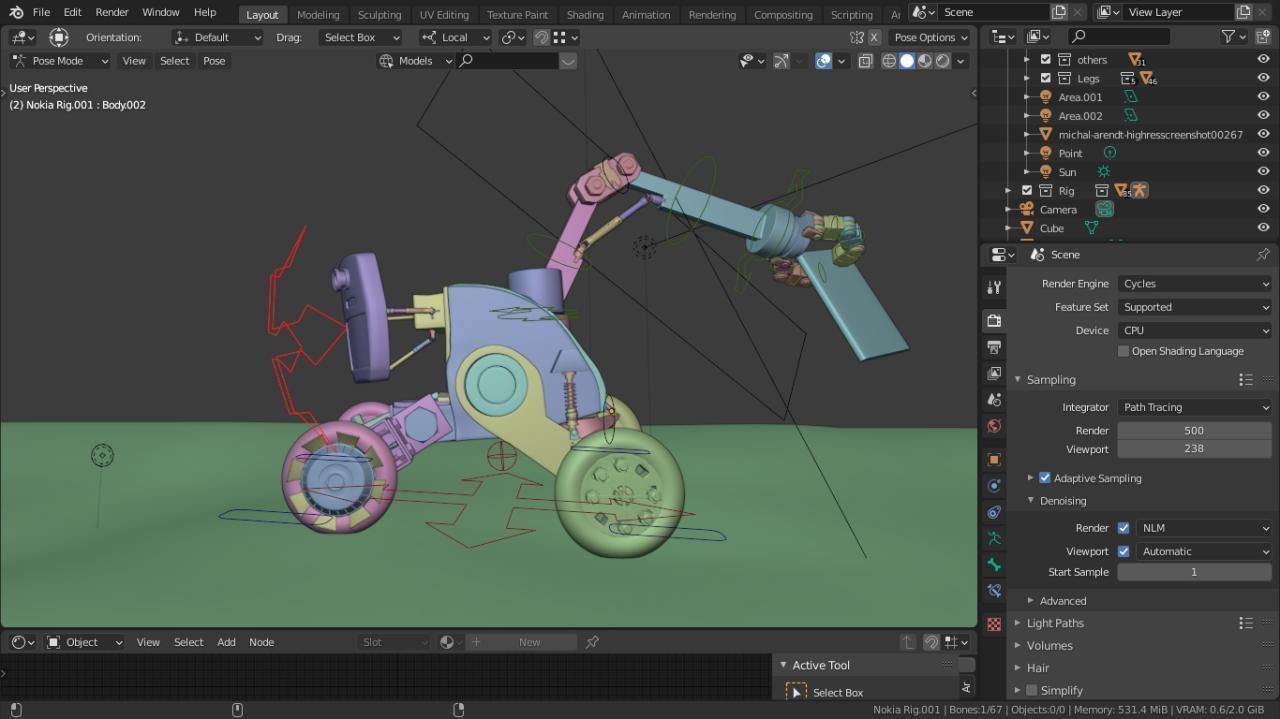Uncheck the Legs collection checkbox
Screen dimensions: 1280x719
click(1045, 78)
